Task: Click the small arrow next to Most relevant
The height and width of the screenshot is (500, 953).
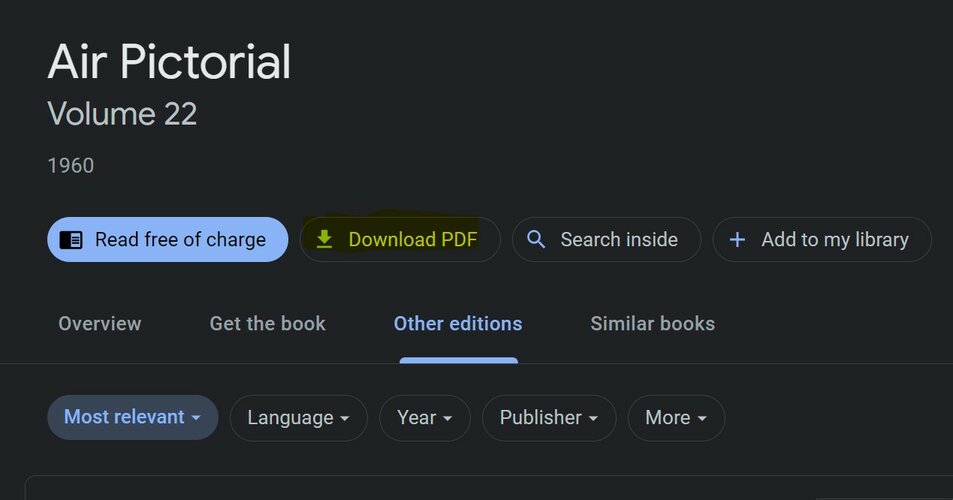Action: coord(196,418)
